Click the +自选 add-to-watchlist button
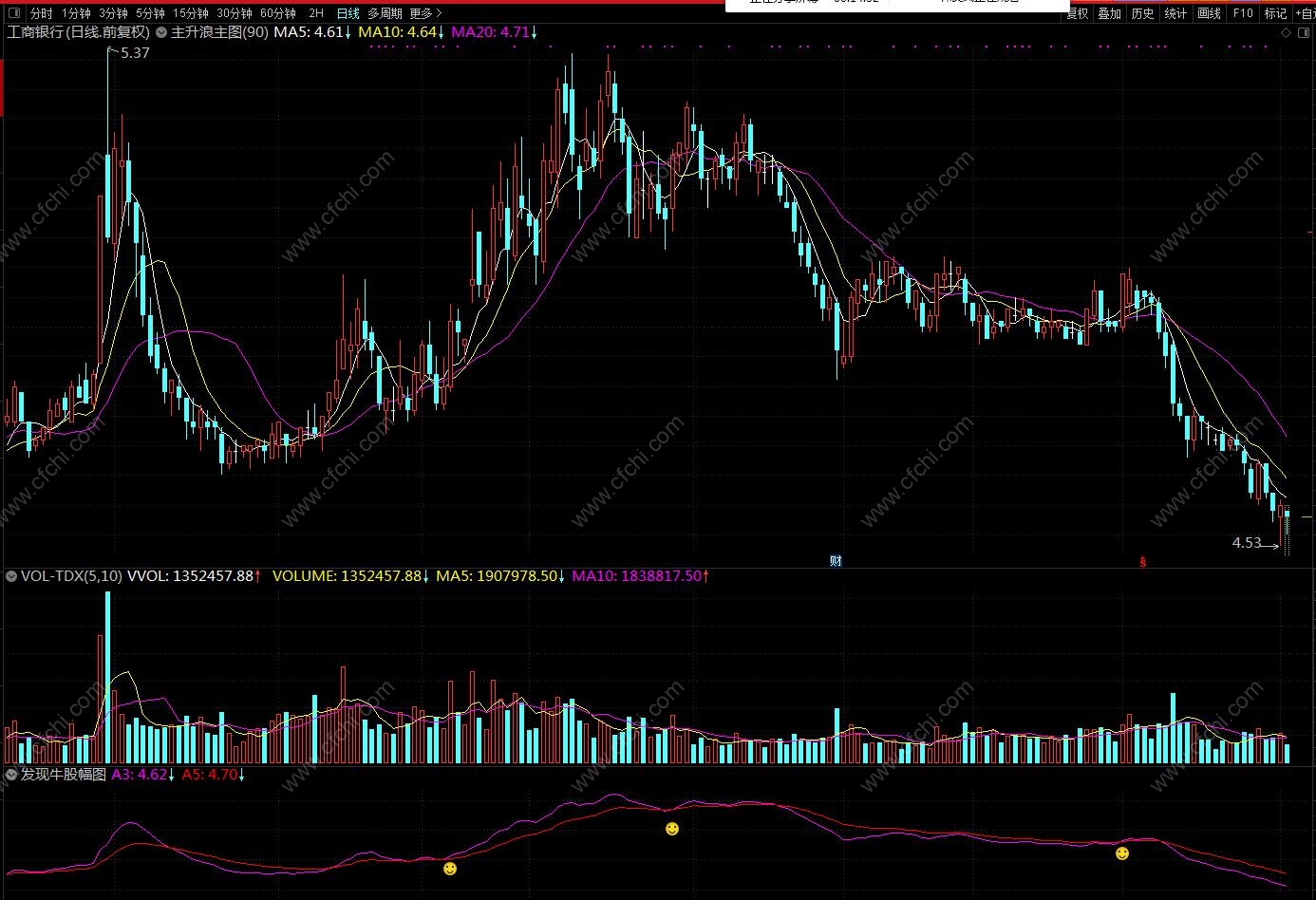Image resolution: width=1316 pixels, height=900 pixels. click(1305, 13)
